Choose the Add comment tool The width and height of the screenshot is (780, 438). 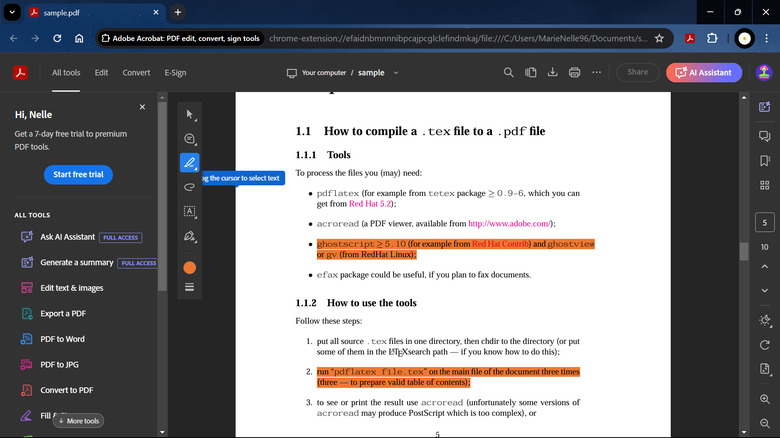click(x=189, y=139)
